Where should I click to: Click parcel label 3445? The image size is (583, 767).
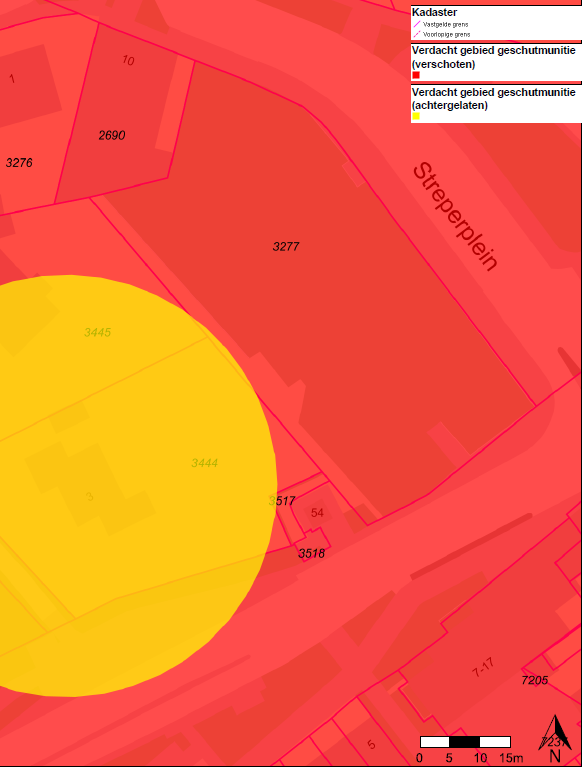[97, 333]
